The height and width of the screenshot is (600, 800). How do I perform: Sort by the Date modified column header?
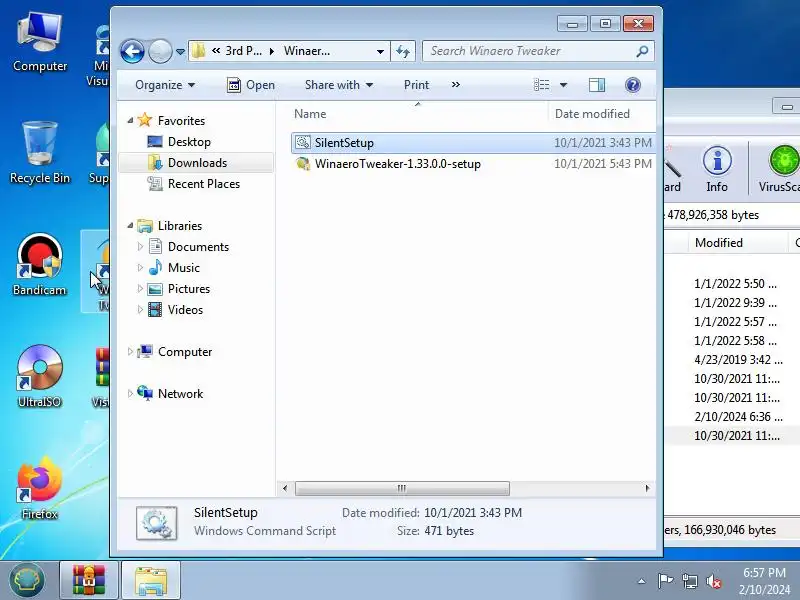[602, 114]
